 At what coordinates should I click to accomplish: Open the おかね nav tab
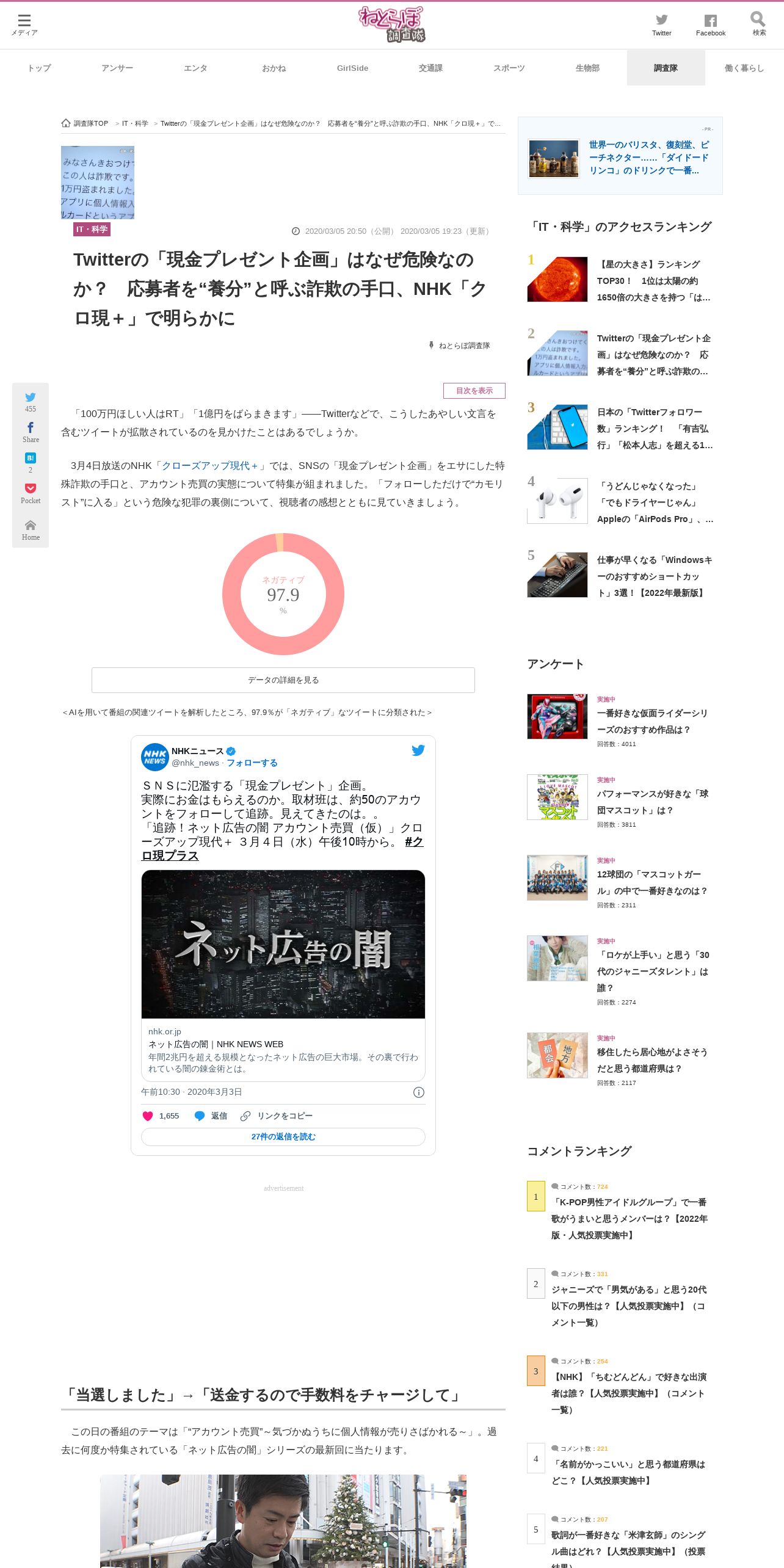pos(274,68)
